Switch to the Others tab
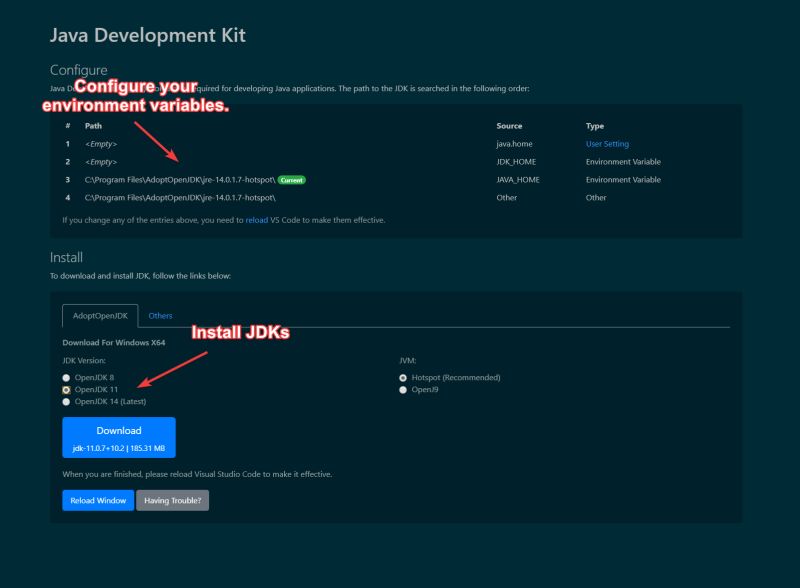The height and width of the screenshot is (588, 800). coord(160,315)
